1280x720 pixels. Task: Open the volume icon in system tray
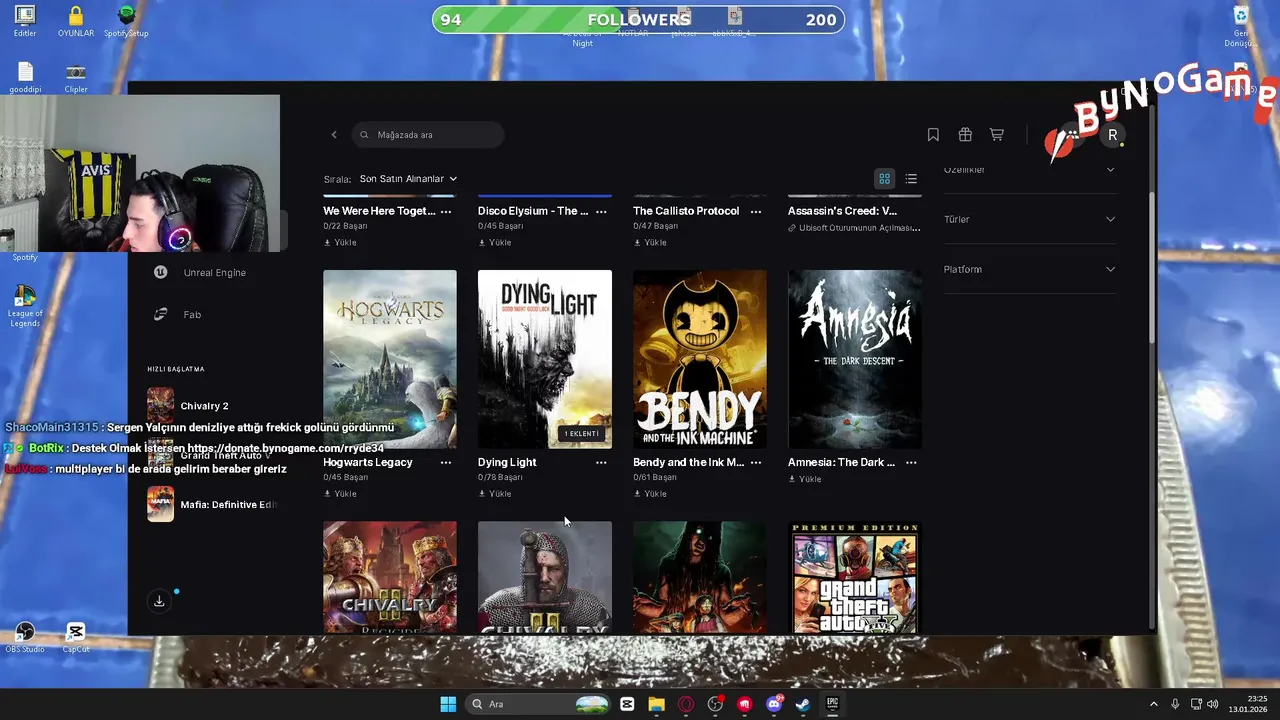tap(1212, 704)
